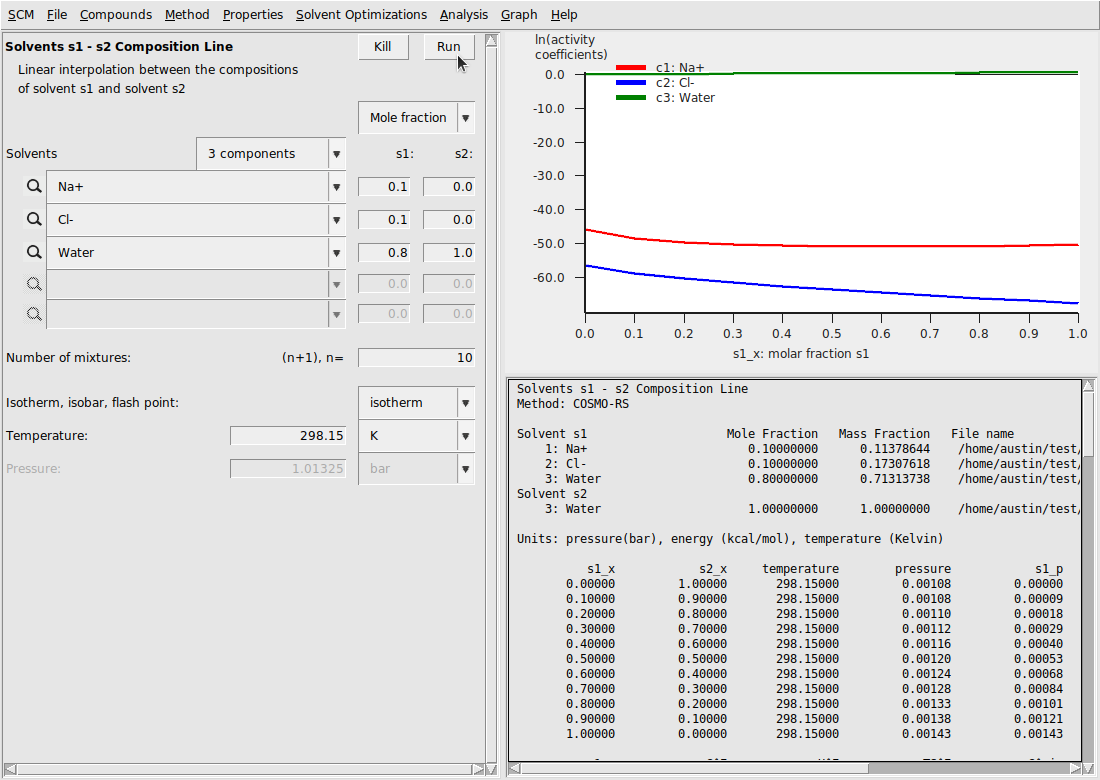Image resolution: width=1100 pixels, height=780 pixels.
Task: Click the blue Cl- legend color line
Action: coord(630,82)
